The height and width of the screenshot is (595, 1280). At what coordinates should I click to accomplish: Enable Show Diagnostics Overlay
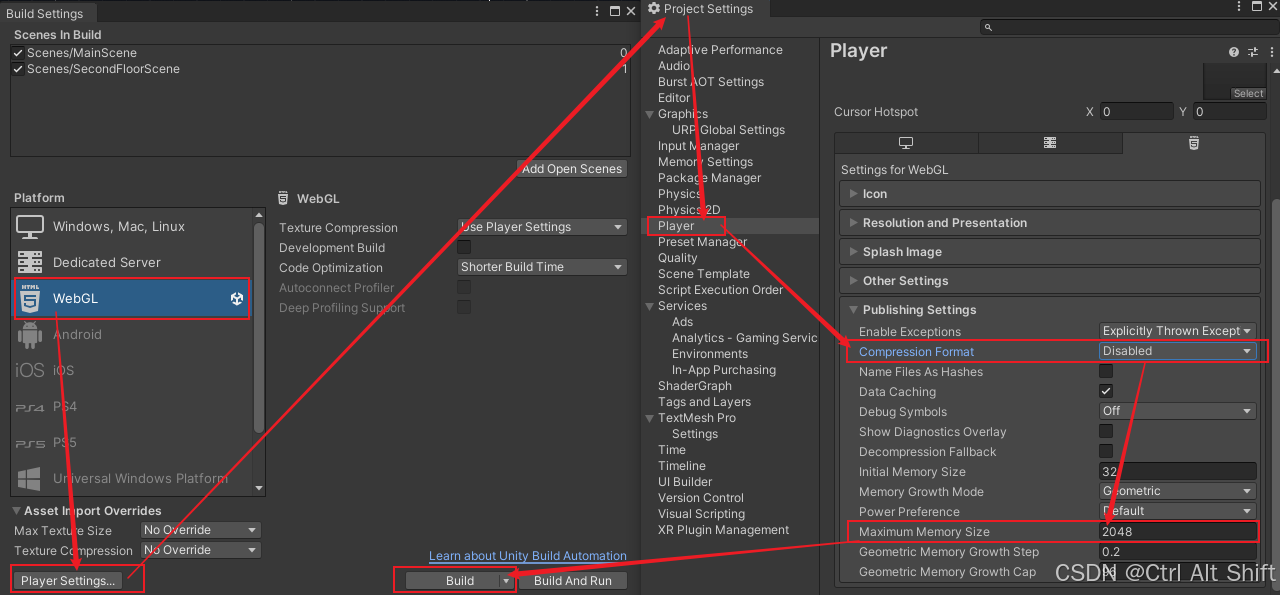1106,431
